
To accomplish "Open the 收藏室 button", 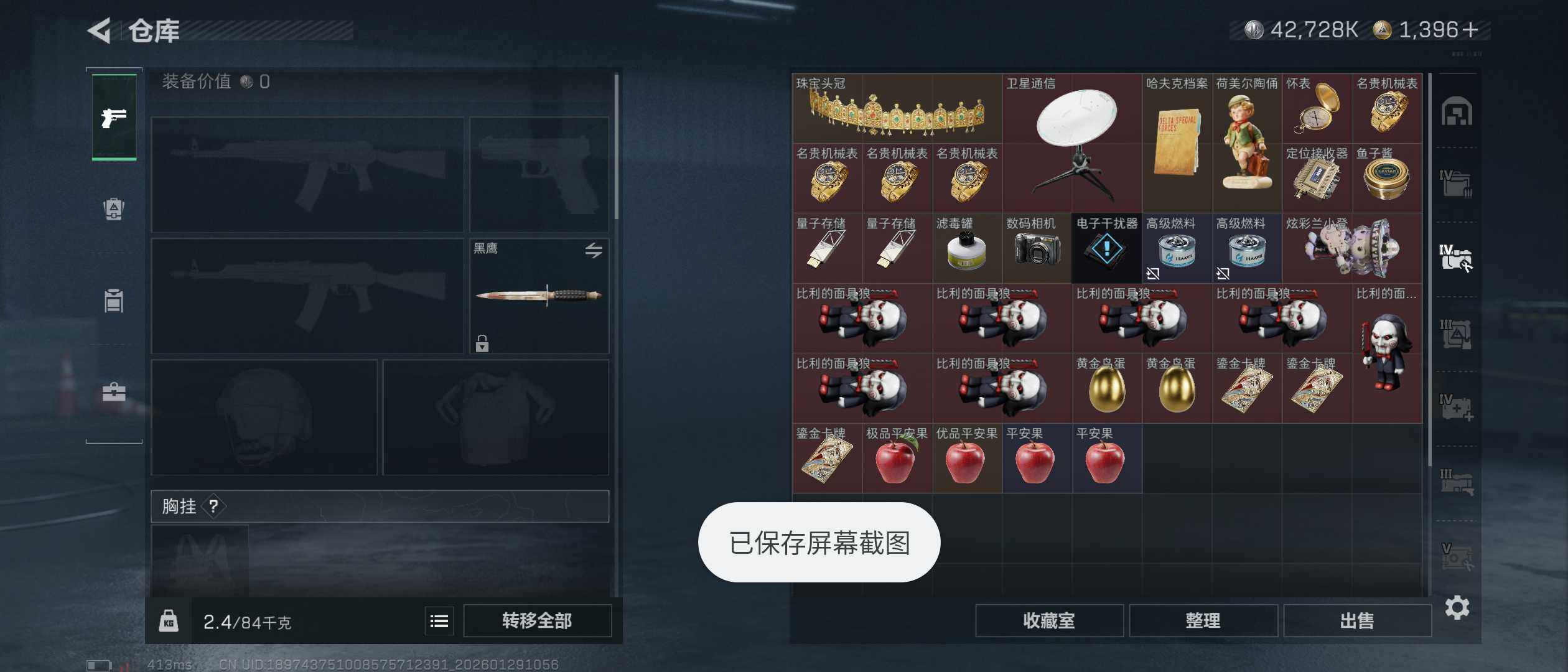I will pos(1049,620).
